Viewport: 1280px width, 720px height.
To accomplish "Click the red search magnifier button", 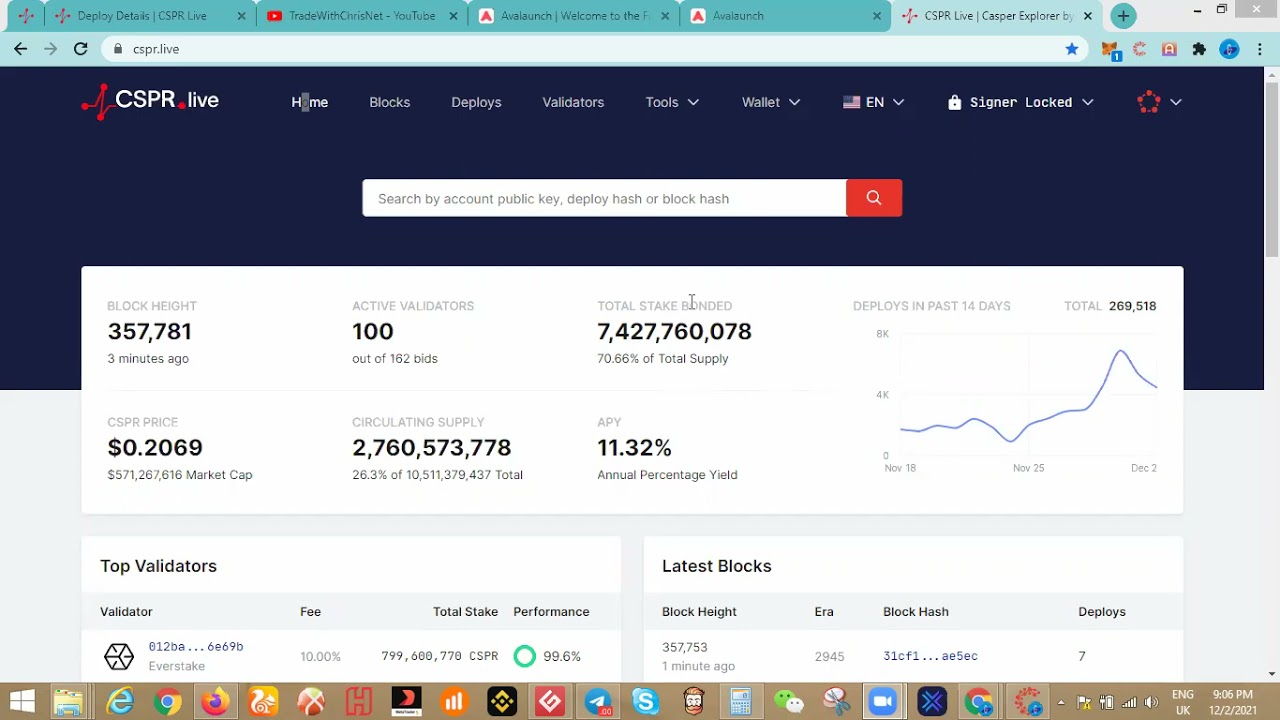I will 874,198.
